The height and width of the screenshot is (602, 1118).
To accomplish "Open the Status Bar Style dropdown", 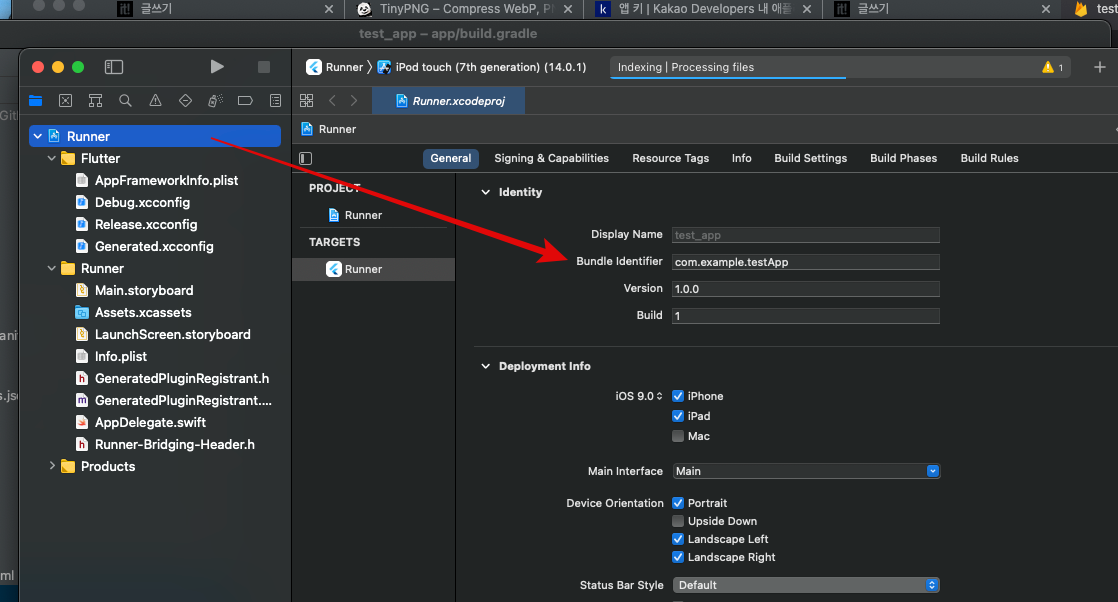I will click(x=806, y=585).
